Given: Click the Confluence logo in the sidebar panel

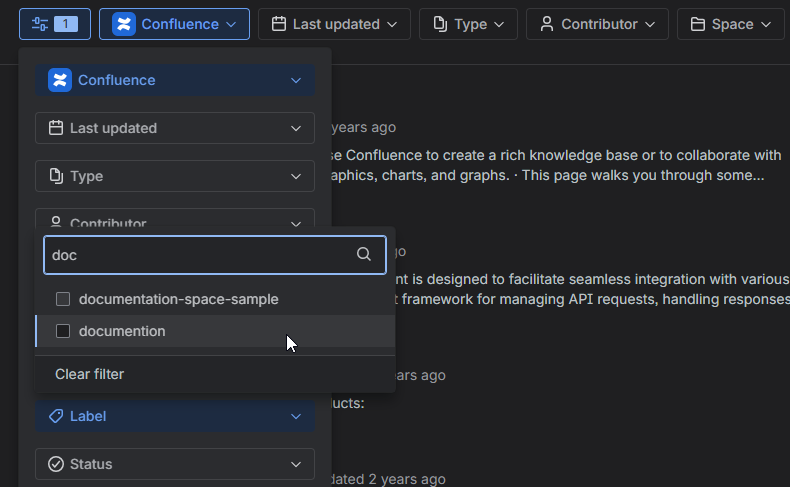Looking at the screenshot, I should pyautogui.click(x=60, y=80).
